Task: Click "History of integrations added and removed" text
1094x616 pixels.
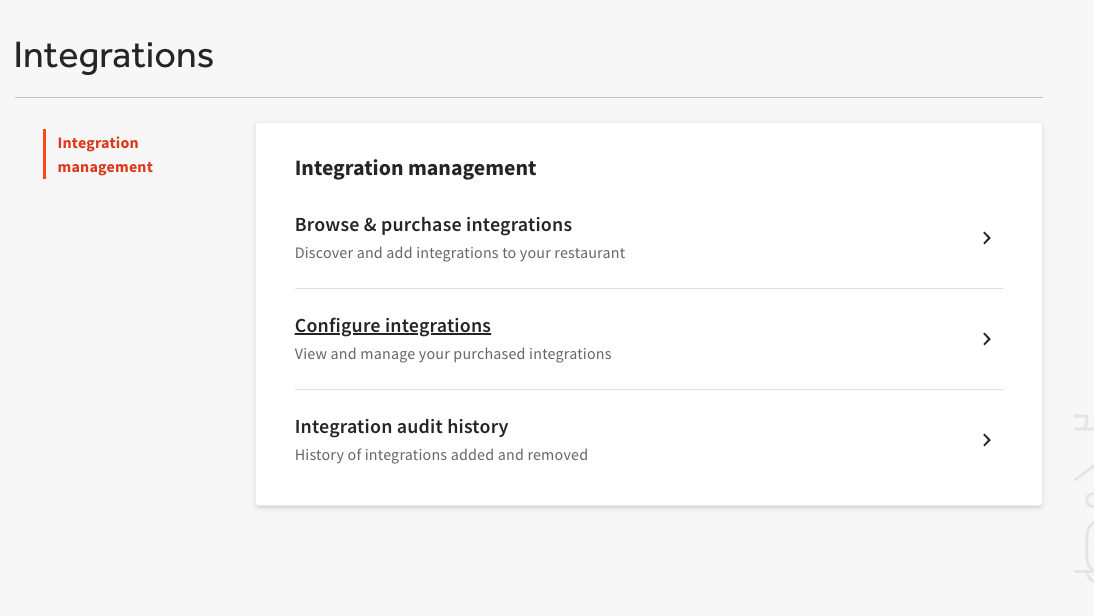Action: click(x=441, y=455)
